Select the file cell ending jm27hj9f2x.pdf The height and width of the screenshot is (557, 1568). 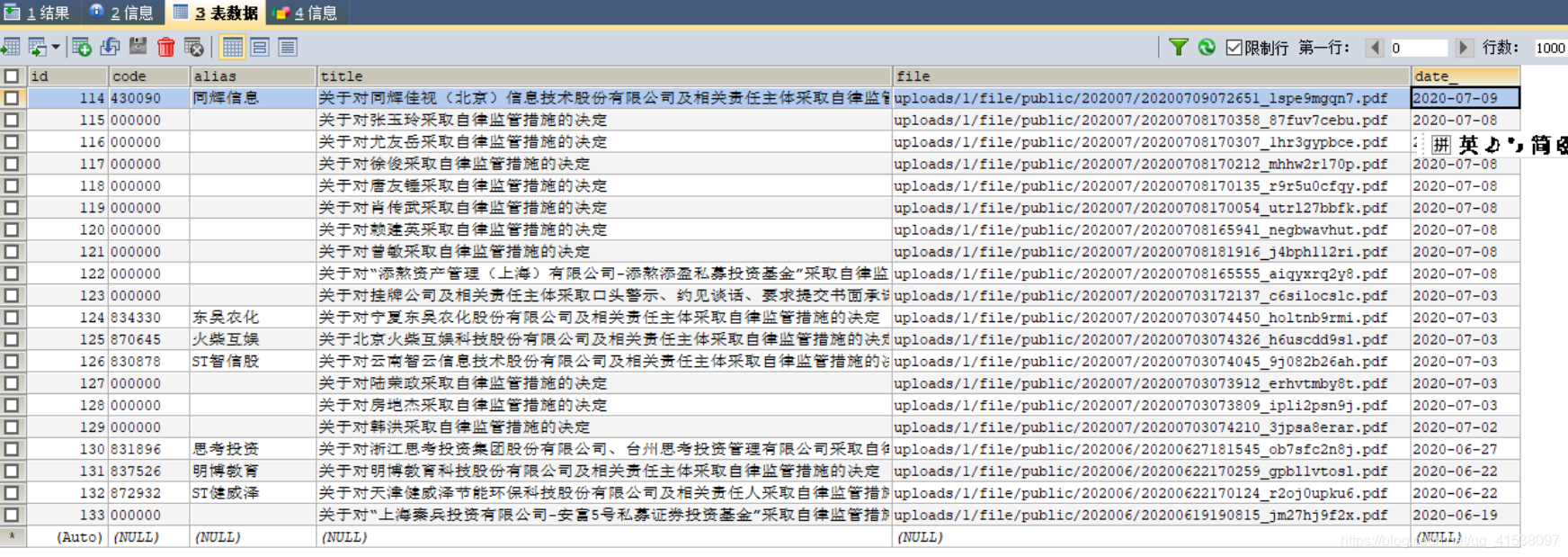(x=1151, y=515)
